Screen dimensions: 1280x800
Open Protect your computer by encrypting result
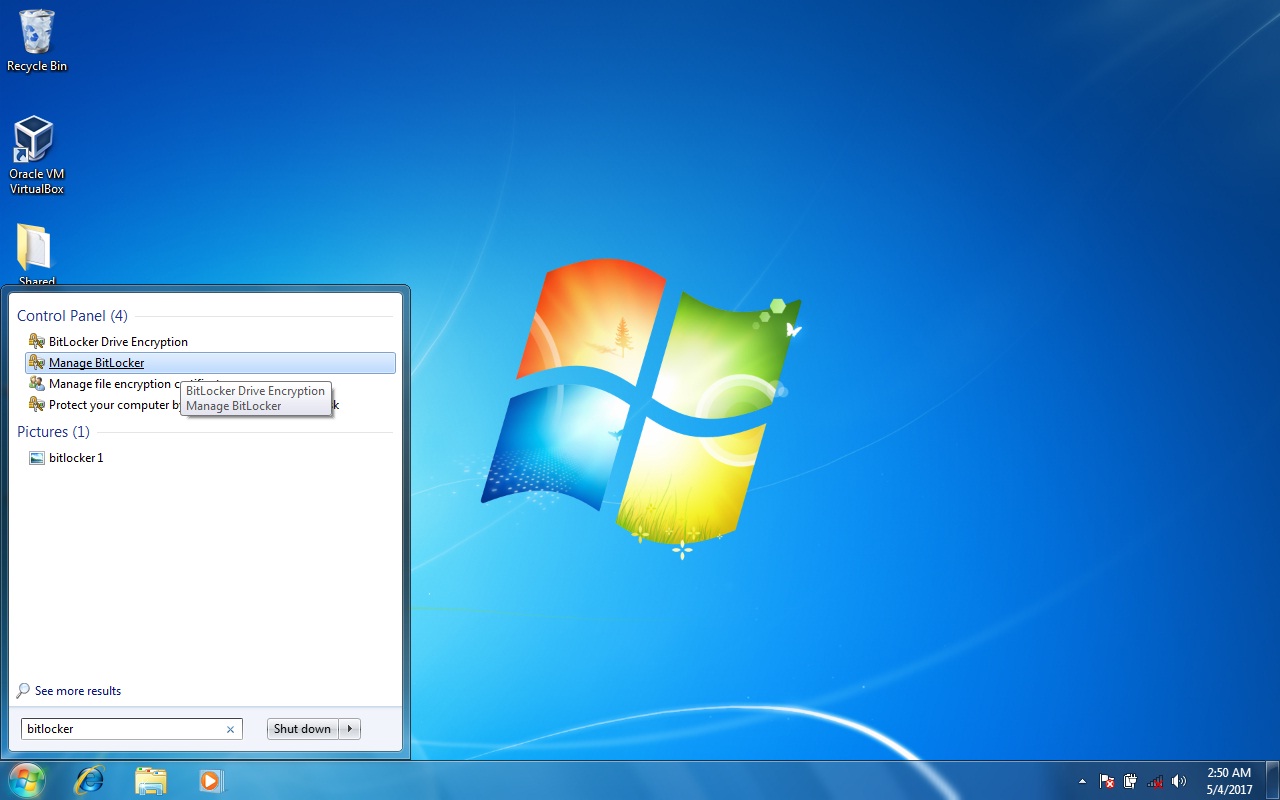tap(210, 405)
